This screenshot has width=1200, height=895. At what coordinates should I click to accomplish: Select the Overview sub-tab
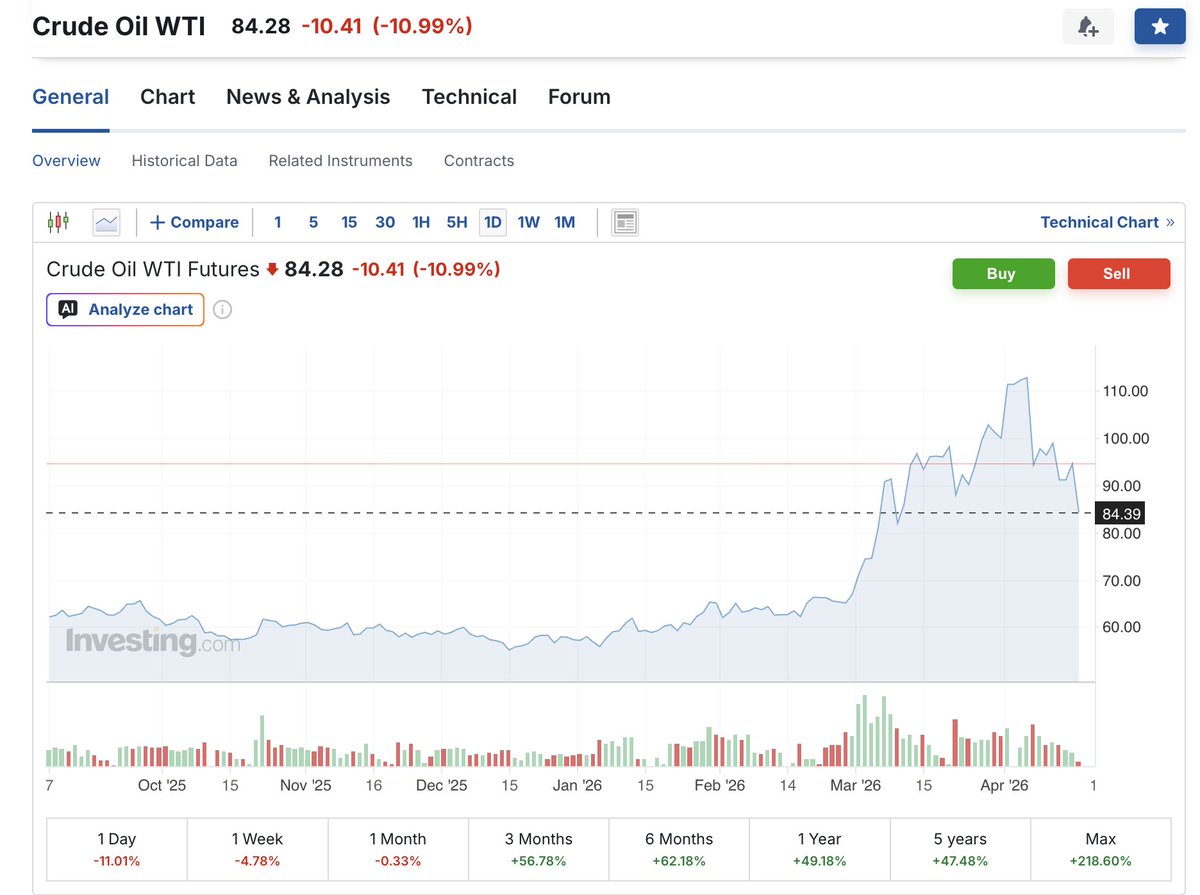[66, 161]
